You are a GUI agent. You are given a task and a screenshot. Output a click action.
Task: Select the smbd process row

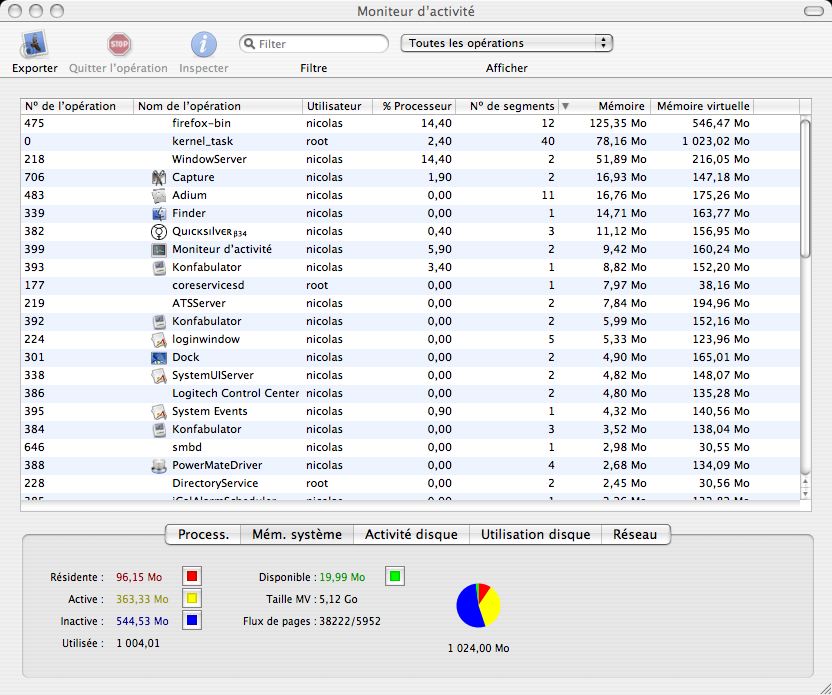pos(410,448)
